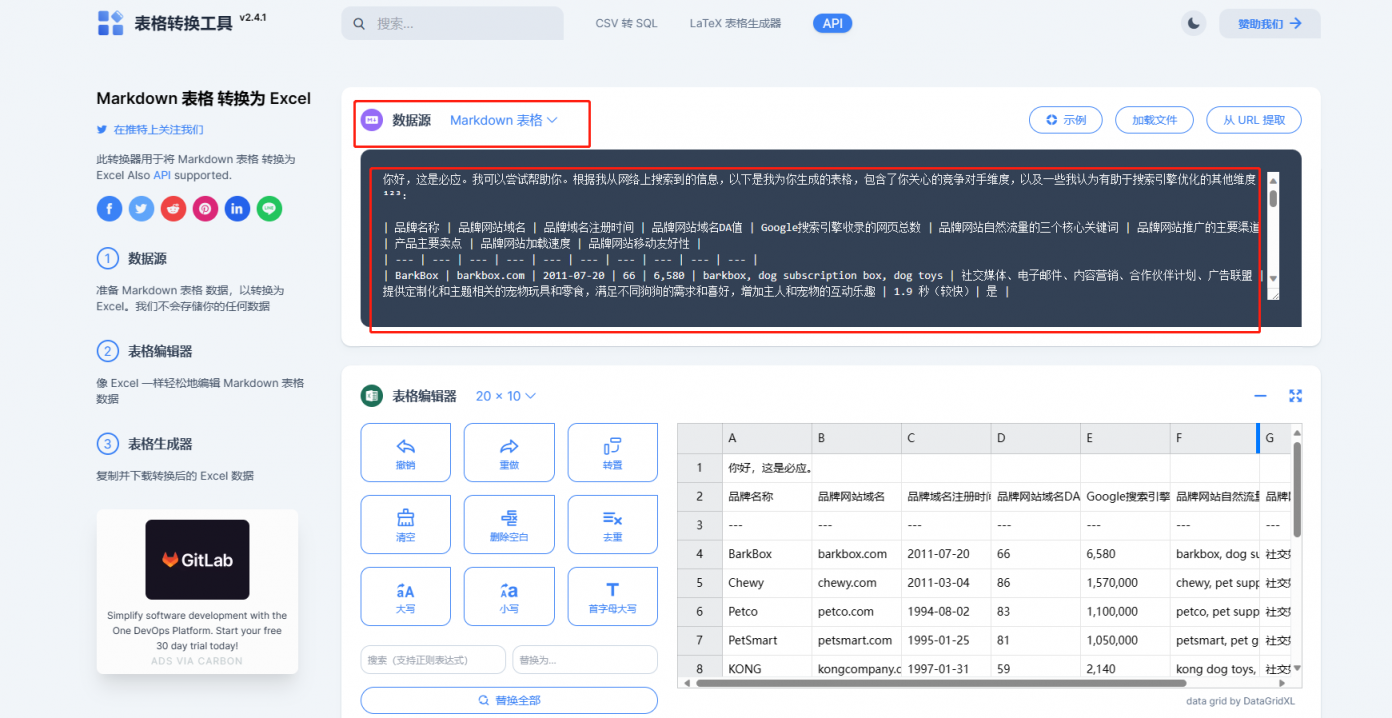The width and height of the screenshot is (1392, 718).
Task: Open the API link in the description
Action: point(162,175)
